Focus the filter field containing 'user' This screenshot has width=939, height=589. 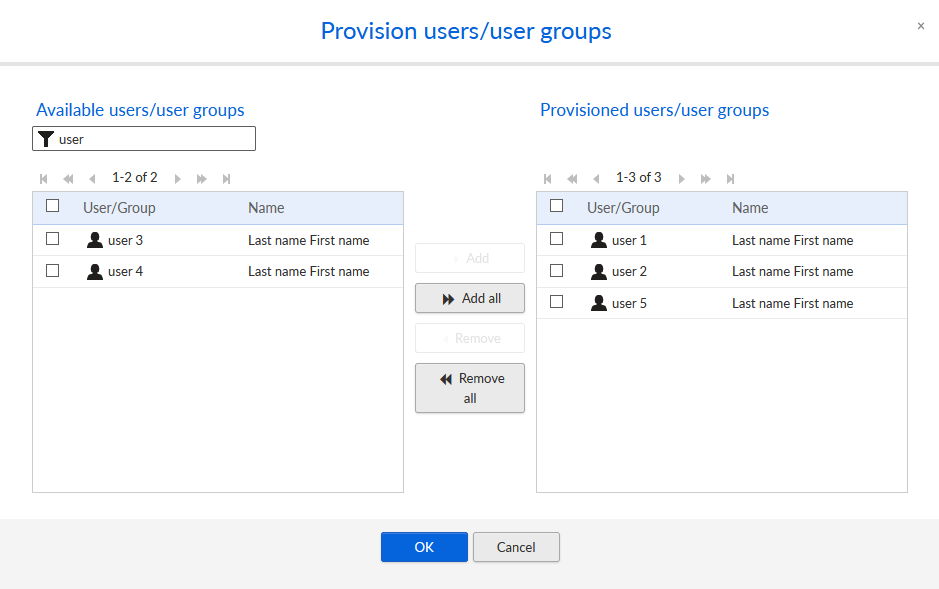[144, 139]
